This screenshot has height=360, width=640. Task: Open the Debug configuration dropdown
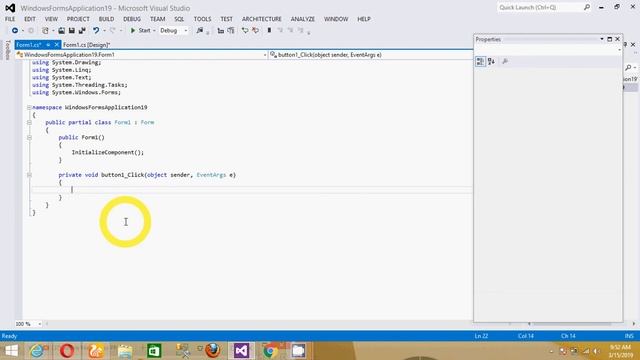coord(174,31)
